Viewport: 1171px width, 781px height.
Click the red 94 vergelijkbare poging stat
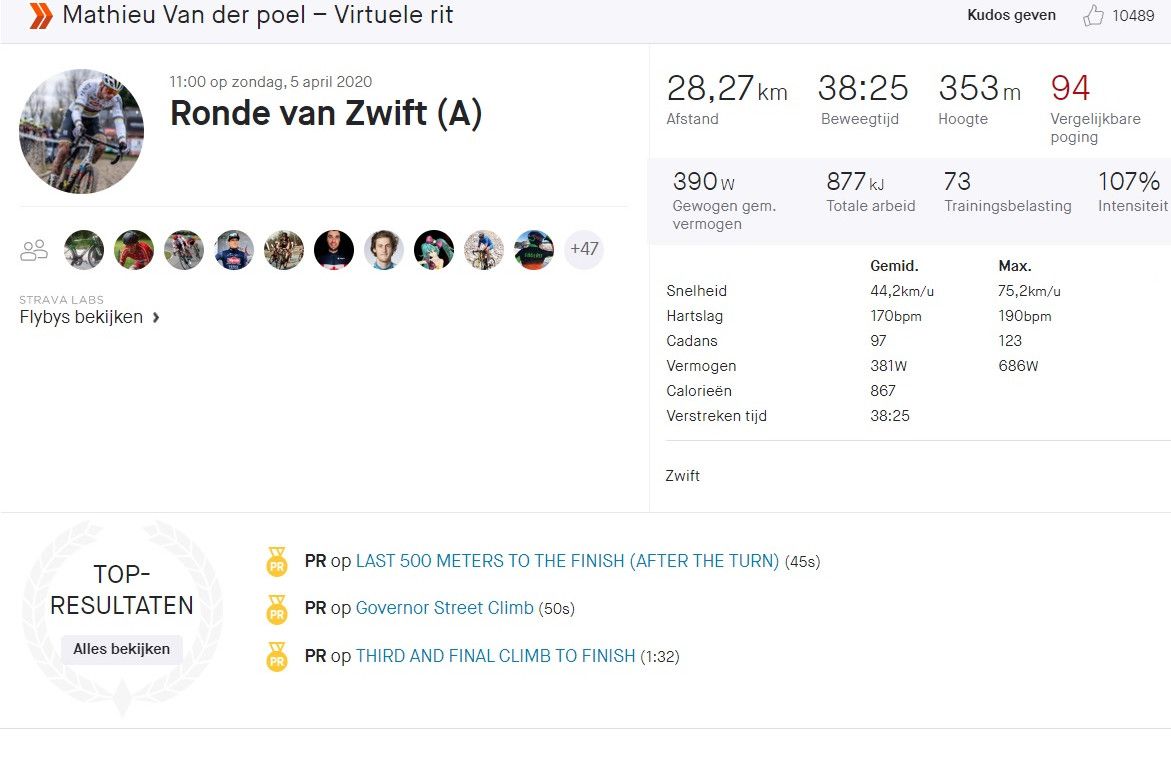click(1070, 89)
